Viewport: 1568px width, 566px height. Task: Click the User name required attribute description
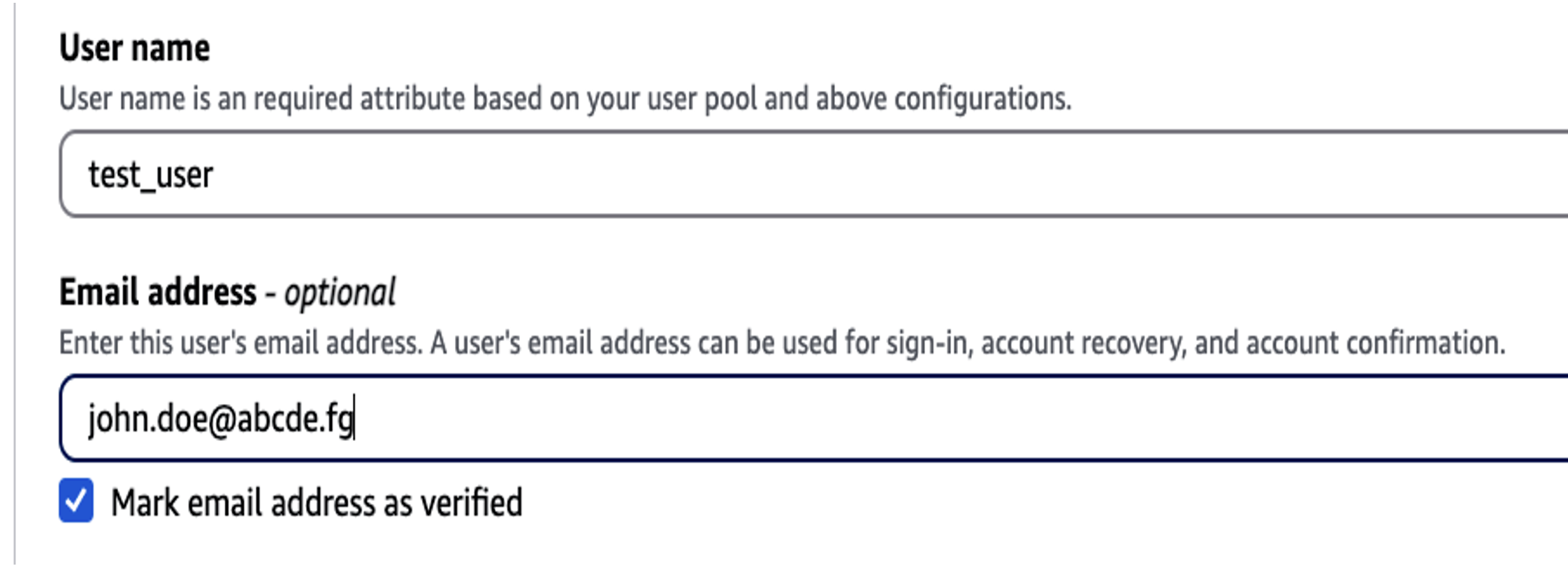(x=565, y=99)
